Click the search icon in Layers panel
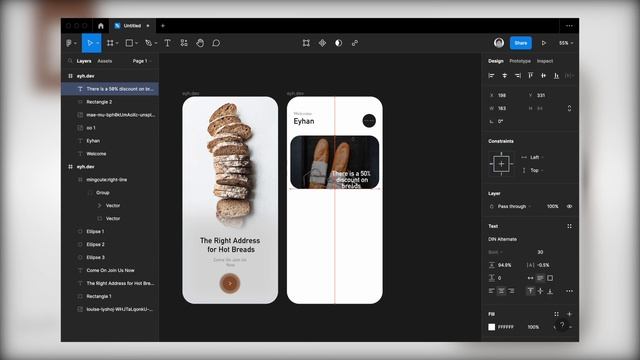This screenshot has height=360, width=640. [70, 61]
